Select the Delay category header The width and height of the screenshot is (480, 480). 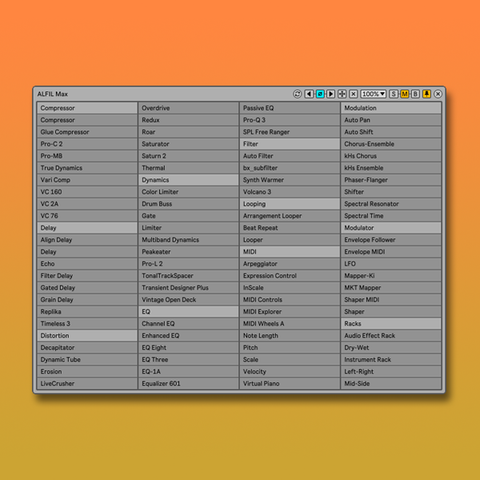click(x=87, y=228)
